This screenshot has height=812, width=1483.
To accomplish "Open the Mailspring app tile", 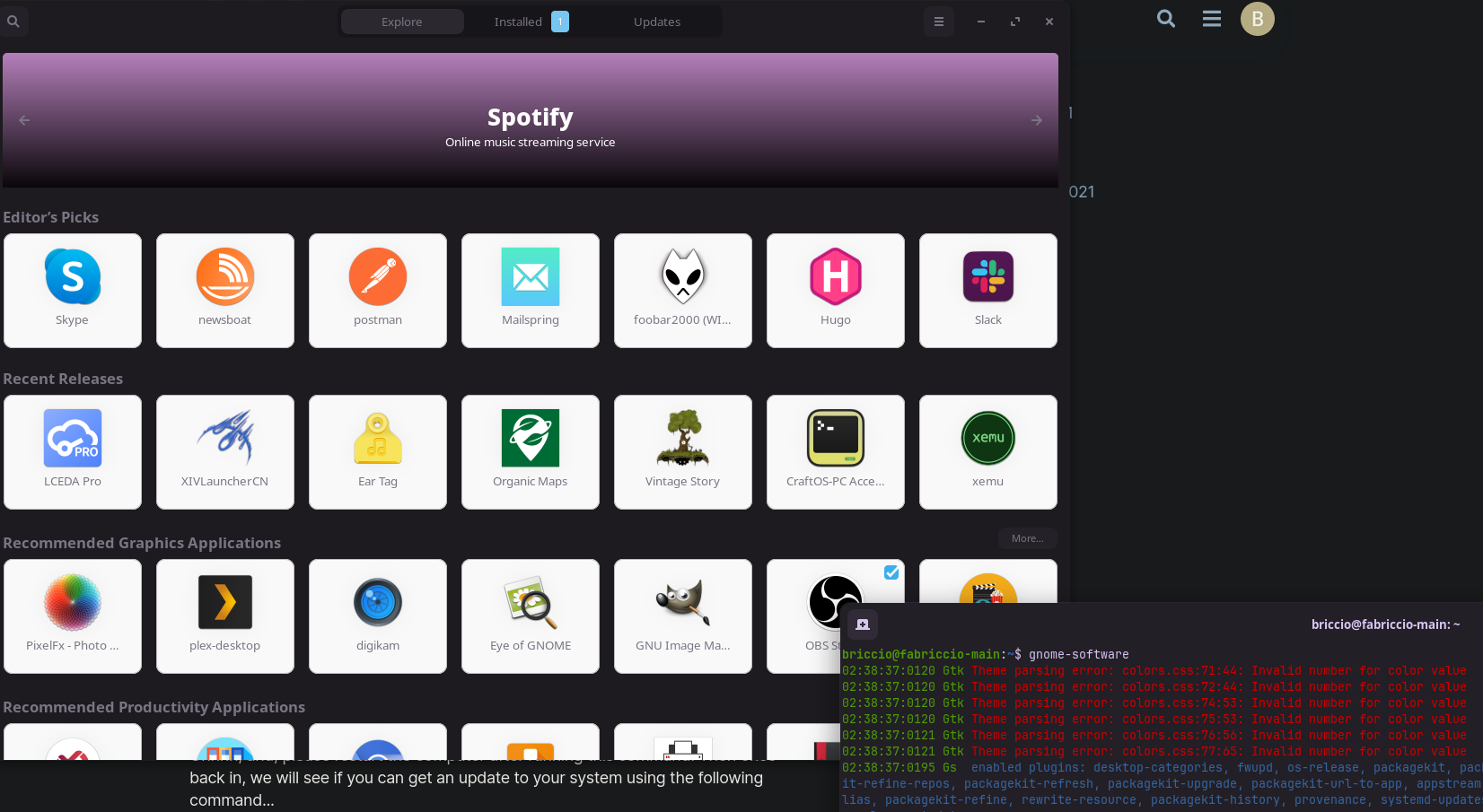I will 531,291.
